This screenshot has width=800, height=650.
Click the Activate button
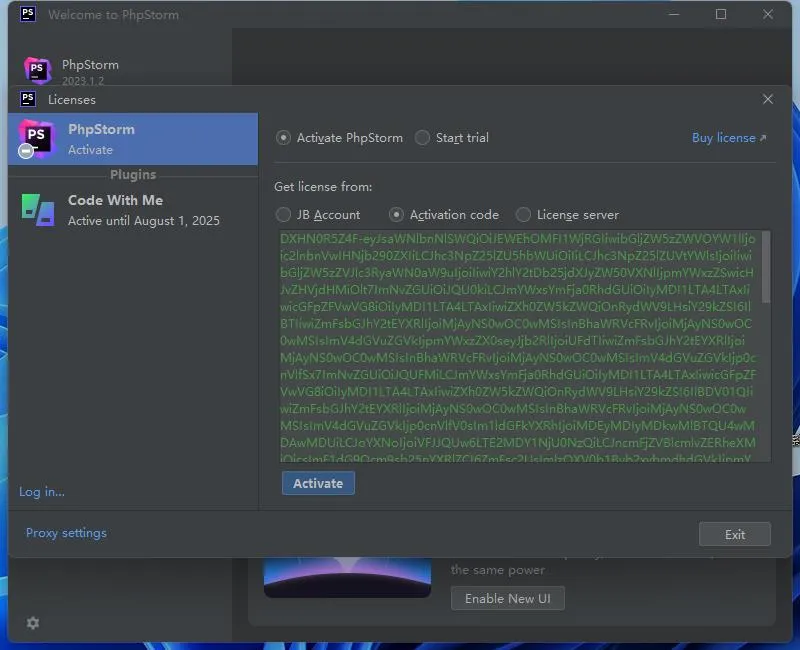318,483
